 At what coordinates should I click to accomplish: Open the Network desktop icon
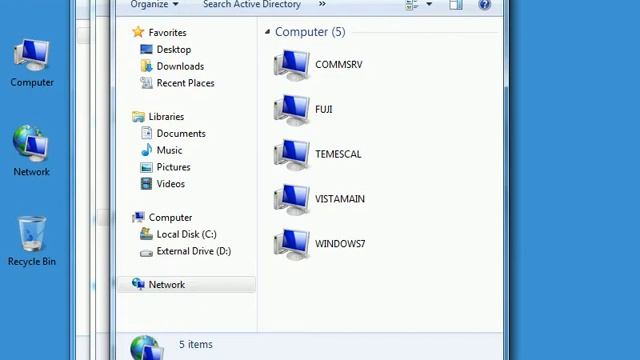point(31,151)
